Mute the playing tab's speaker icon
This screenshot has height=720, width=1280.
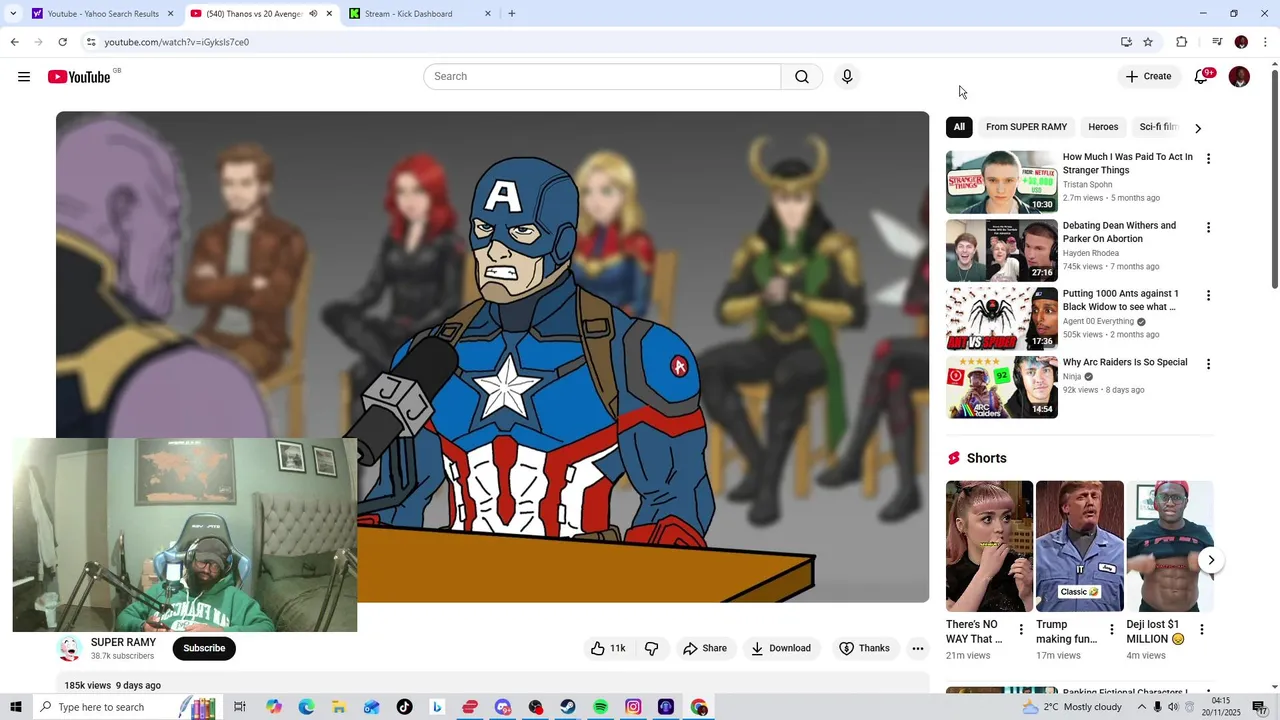(x=313, y=14)
